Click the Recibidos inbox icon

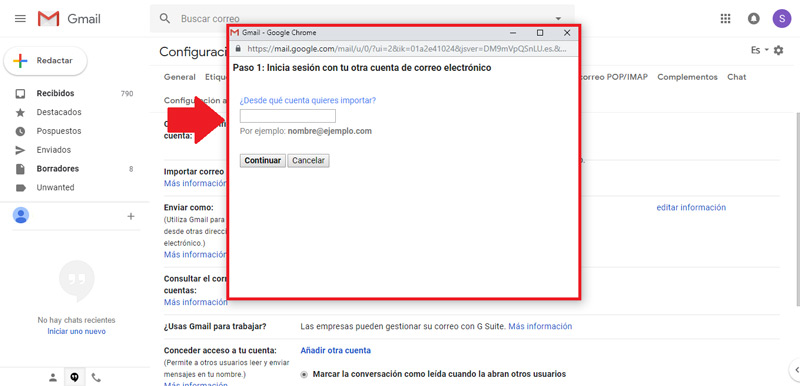20,94
